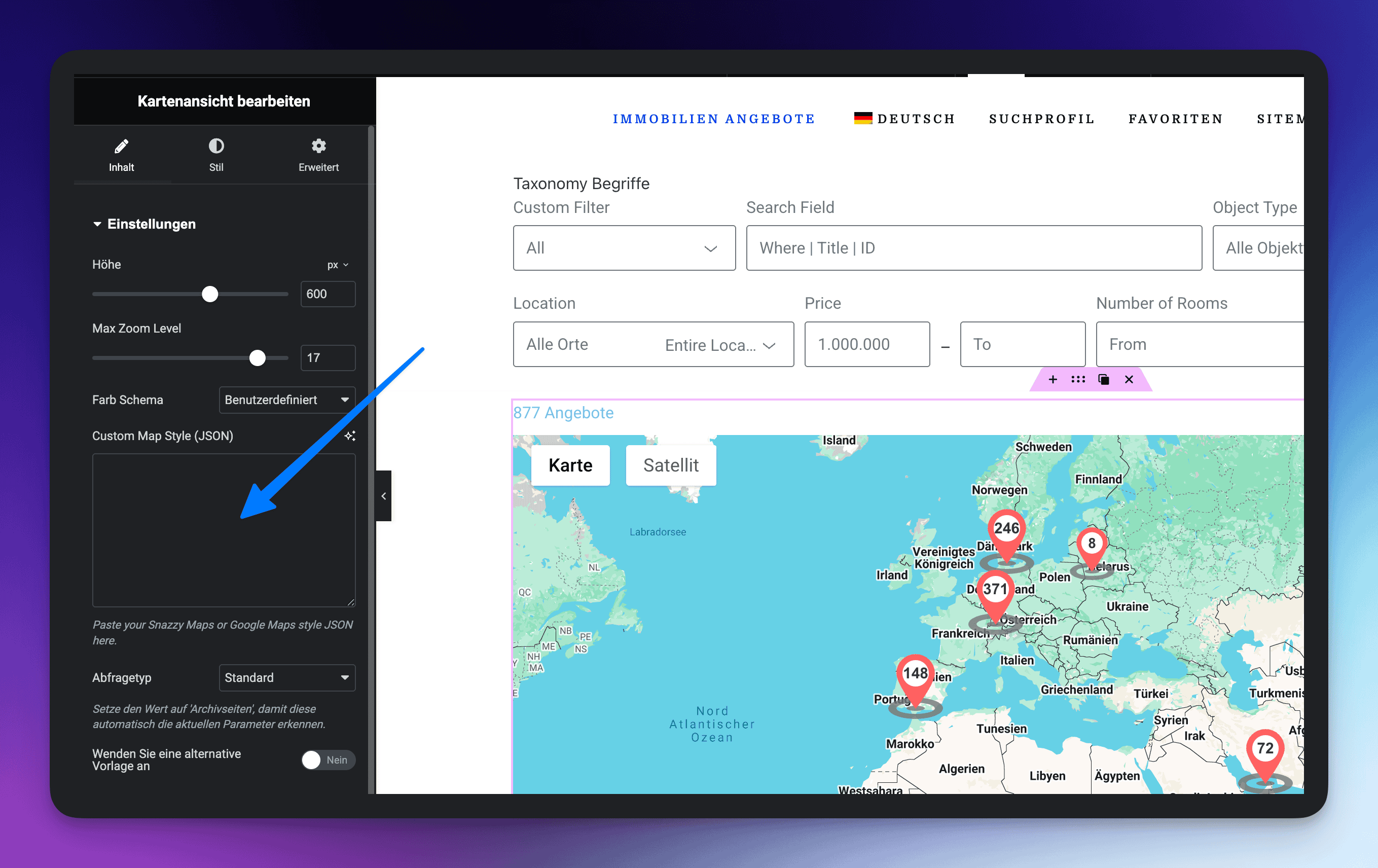
Task: Click the drag-dots handle icon on widget
Action: pos(1078,379)
